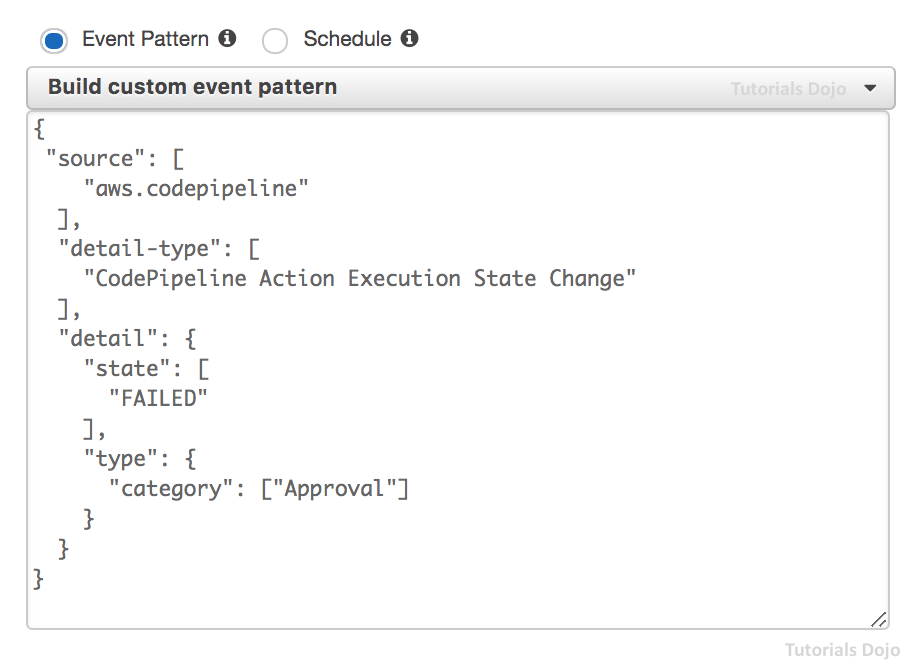
Task: Grab the textarea resize handle corner
Action: point(878,620)
